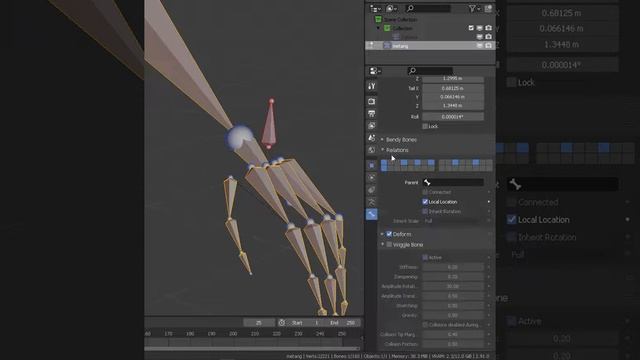
Task: Animate Local Location via its dot
Action: (x=489, y=202)
